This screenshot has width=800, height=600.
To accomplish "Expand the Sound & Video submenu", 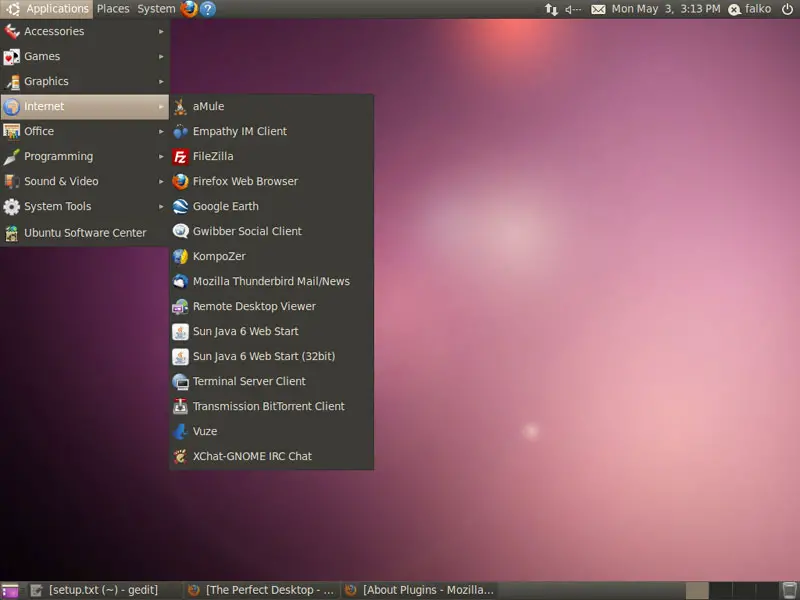I will pyautogui.click(x=85, y=181).
